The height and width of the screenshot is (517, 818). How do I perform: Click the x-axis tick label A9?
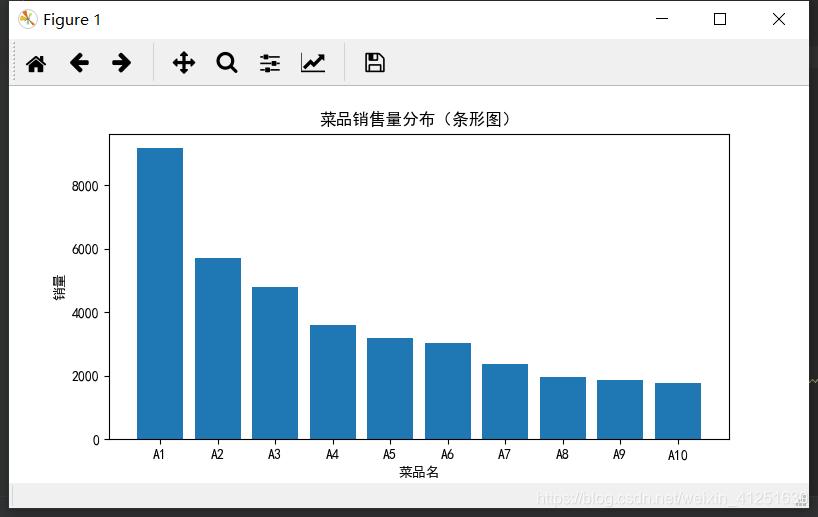tap(619, 454)
